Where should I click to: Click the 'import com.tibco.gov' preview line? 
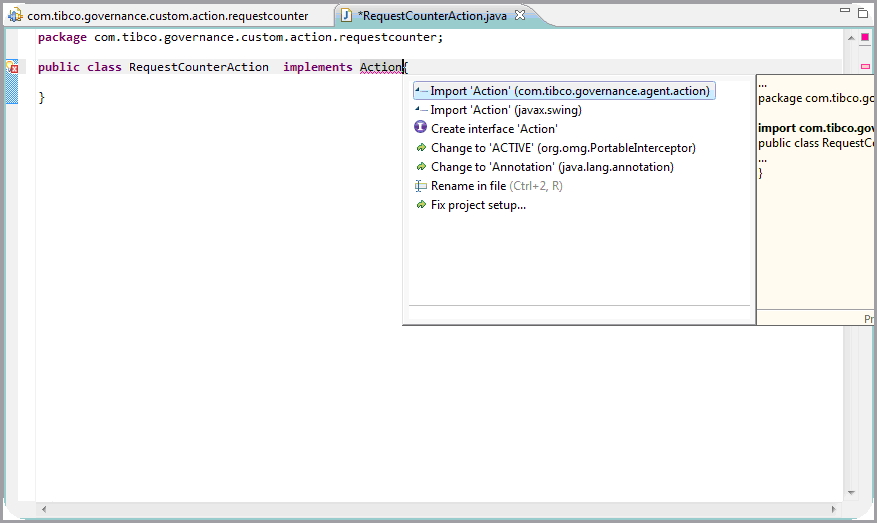click(x=815, y=128)
